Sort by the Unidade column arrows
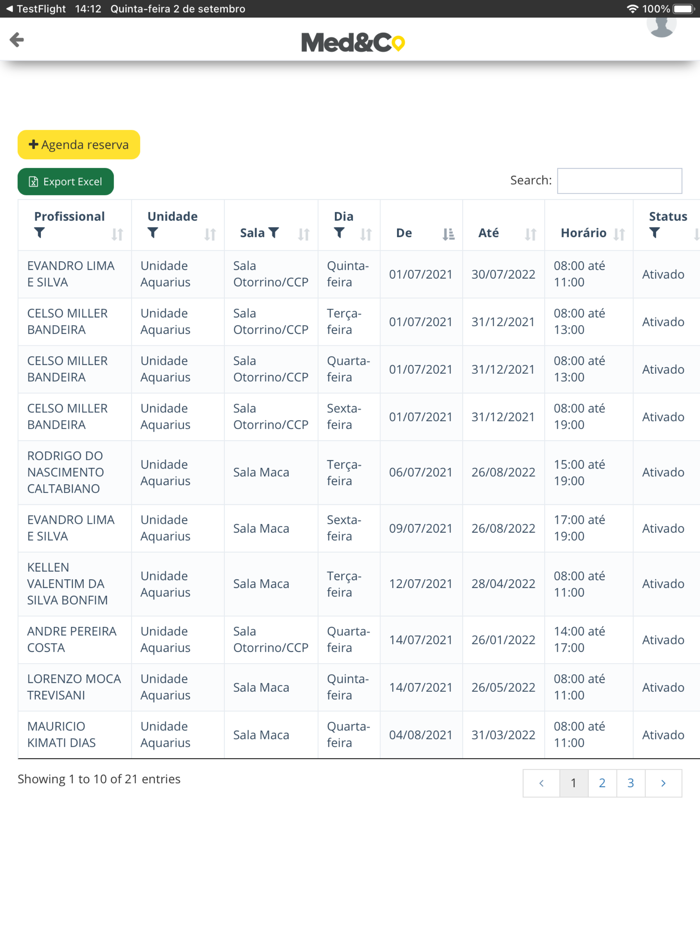Viewport: 700px width, 934px height. pos(210,234)
